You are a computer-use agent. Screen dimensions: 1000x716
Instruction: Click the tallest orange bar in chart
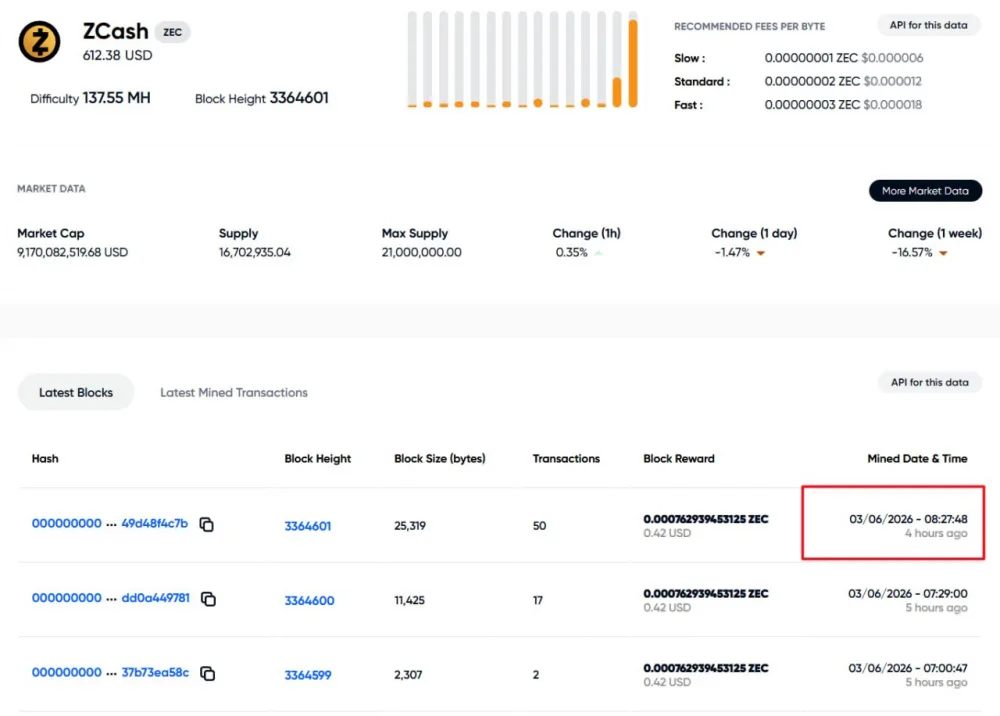point(633,62)
